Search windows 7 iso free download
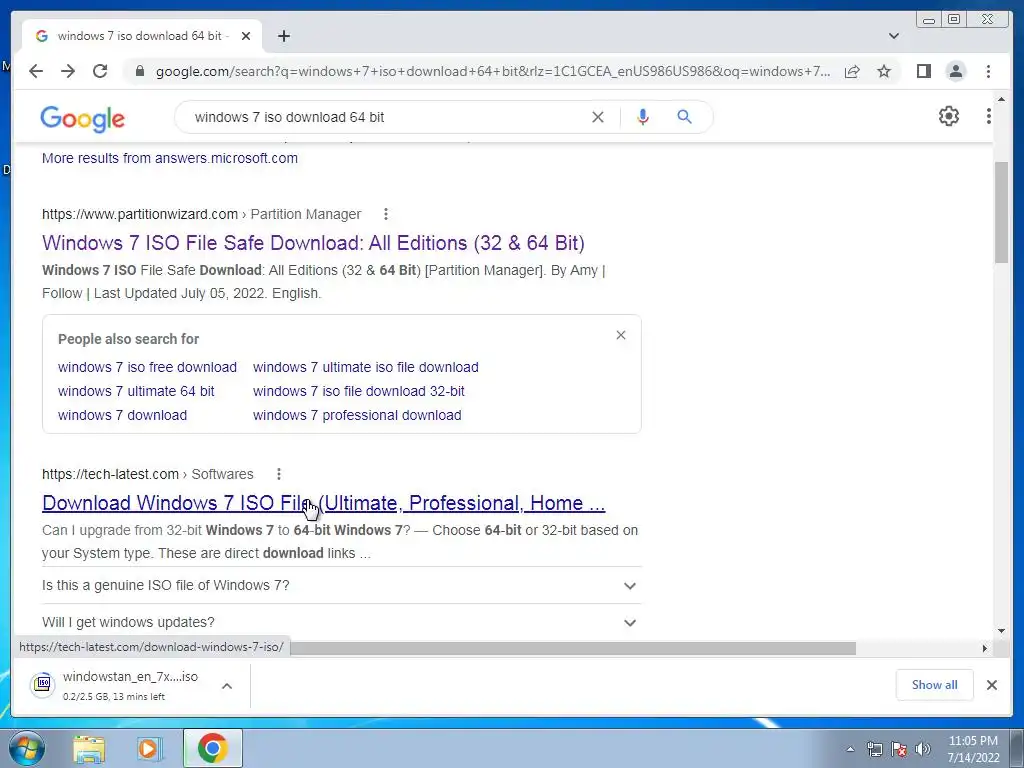The image size is (1024, 768). (147, 367)
